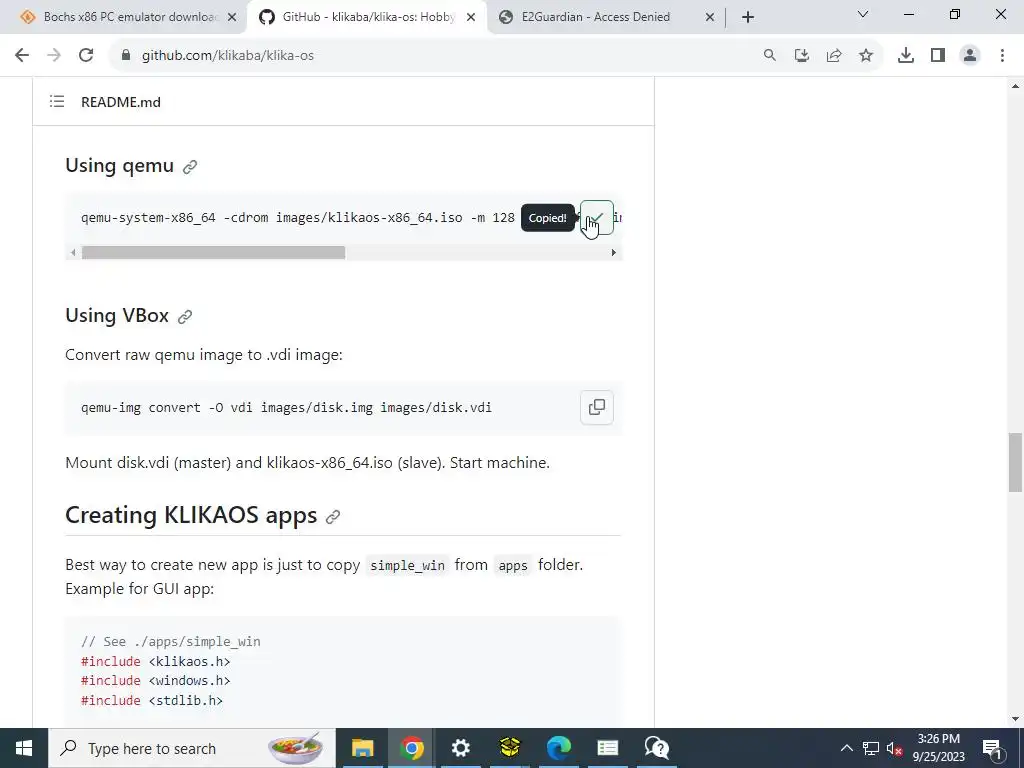Click the simple_win inline code
The width and height of the screenshot is (1024, 768).
coord(408,566)
